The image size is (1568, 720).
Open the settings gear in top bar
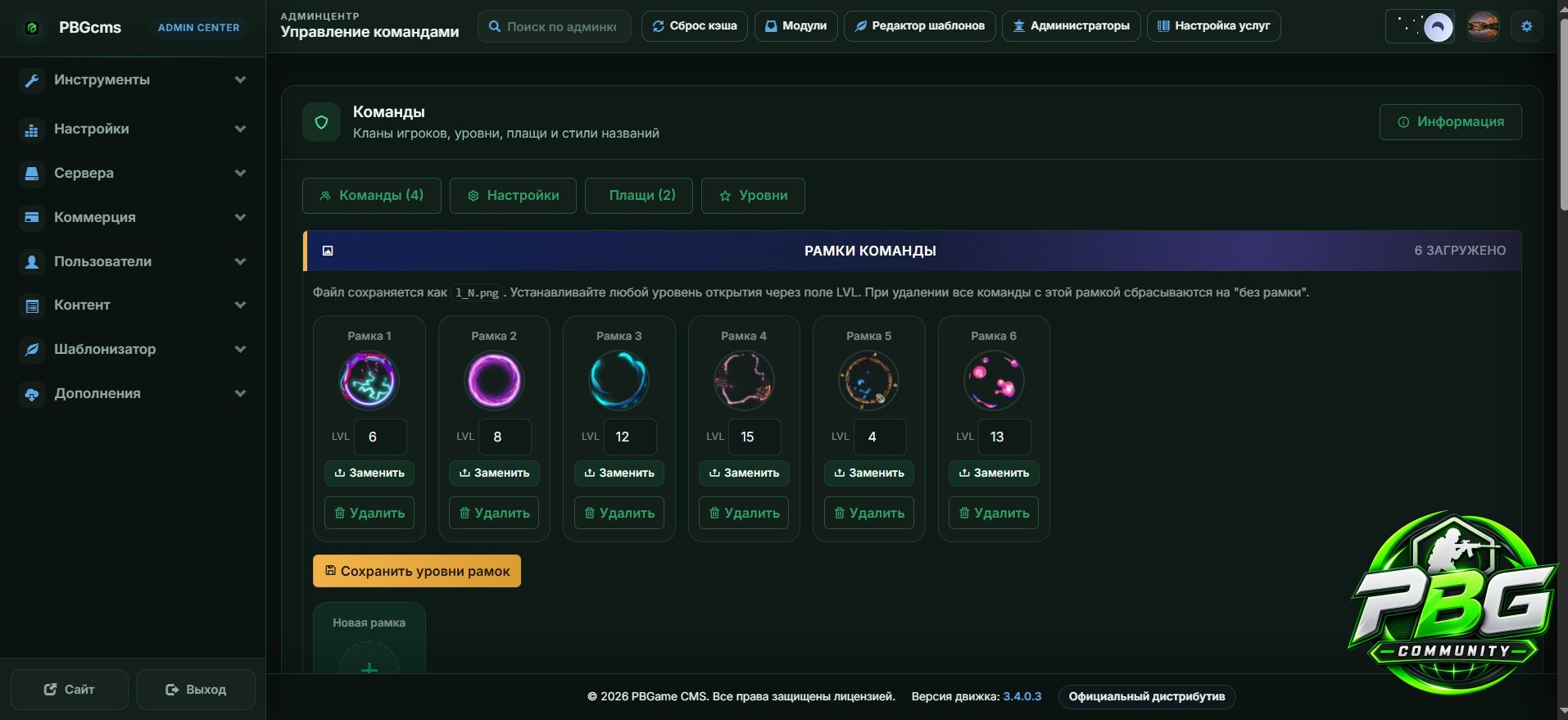point(1526,26)
